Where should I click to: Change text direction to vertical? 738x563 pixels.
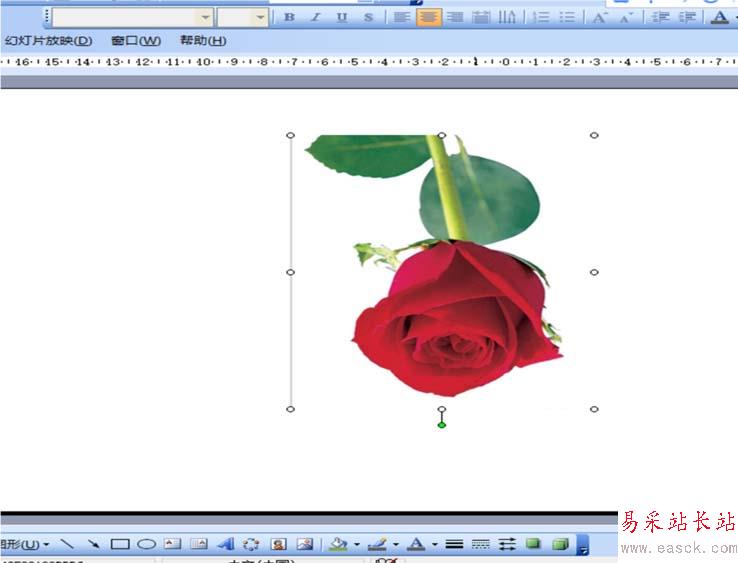[507, 17]
